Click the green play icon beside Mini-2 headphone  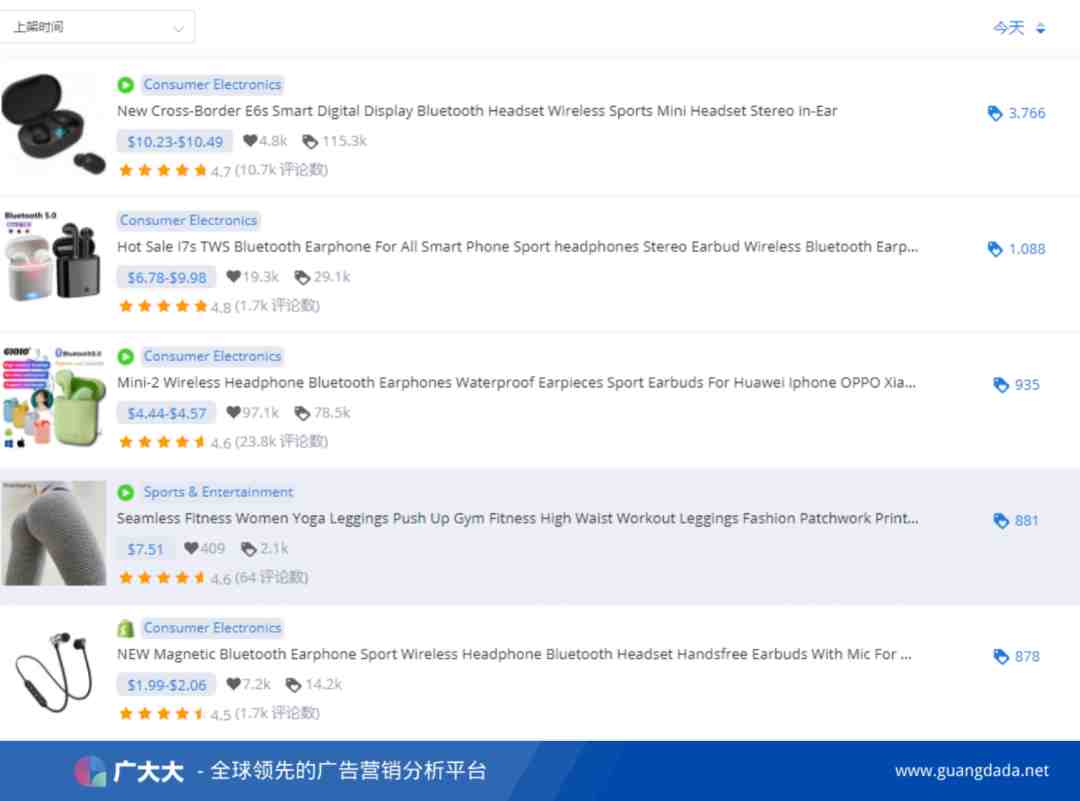pyautogui.click(x=125, y=356)
